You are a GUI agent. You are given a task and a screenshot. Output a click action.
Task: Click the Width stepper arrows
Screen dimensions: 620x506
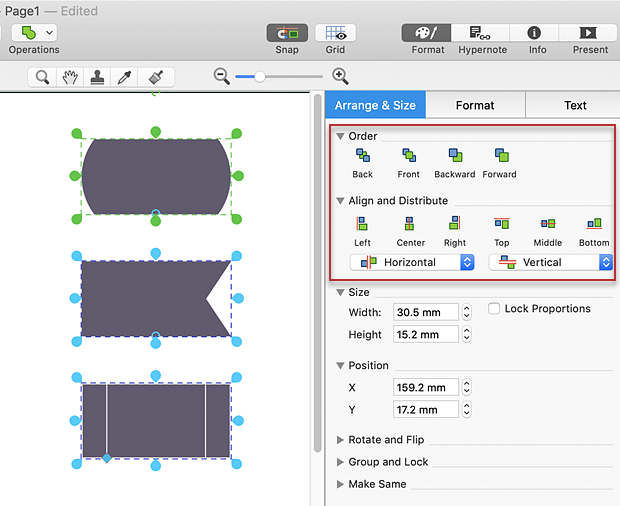(467, 312)
